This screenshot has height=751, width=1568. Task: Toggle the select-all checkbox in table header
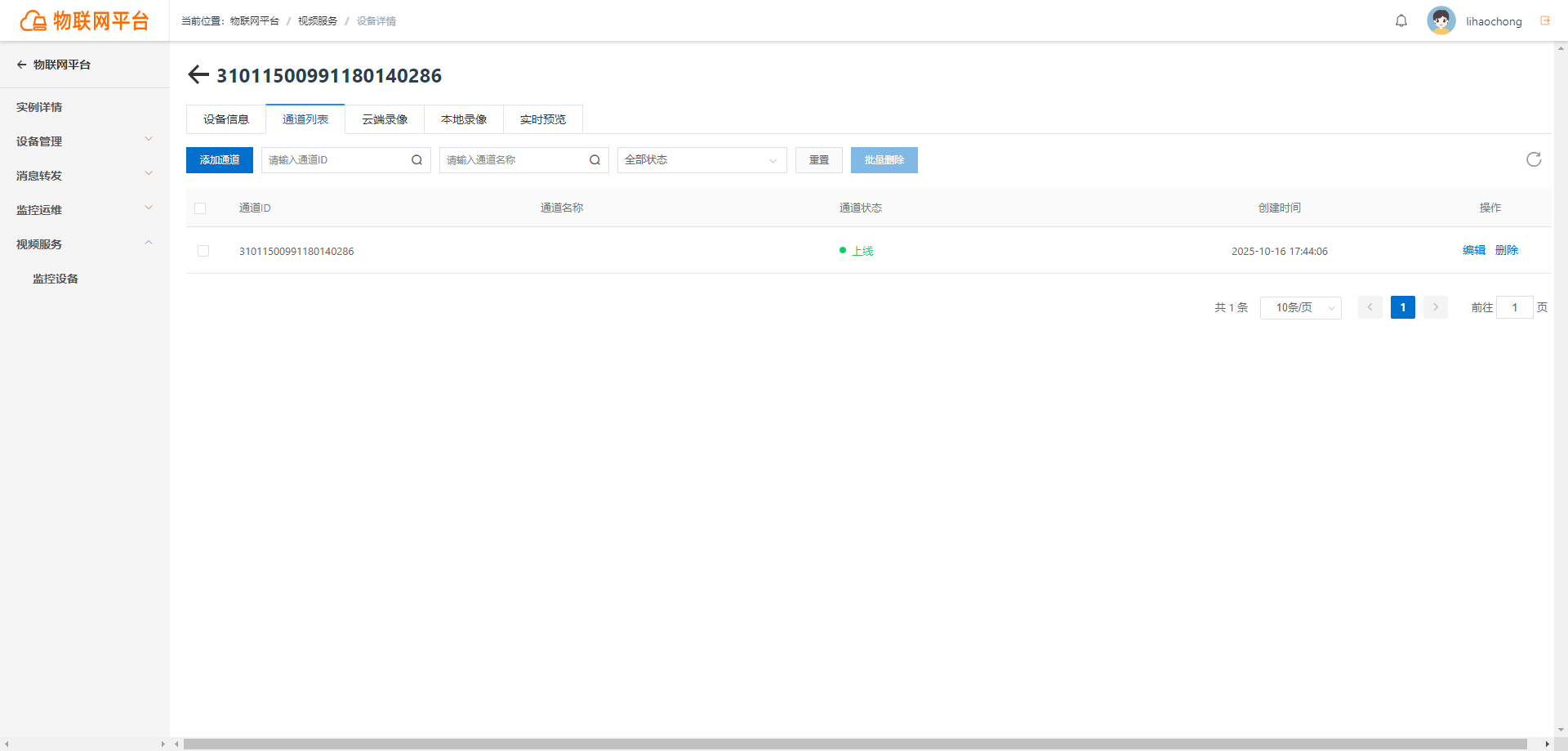pos(200,208)
